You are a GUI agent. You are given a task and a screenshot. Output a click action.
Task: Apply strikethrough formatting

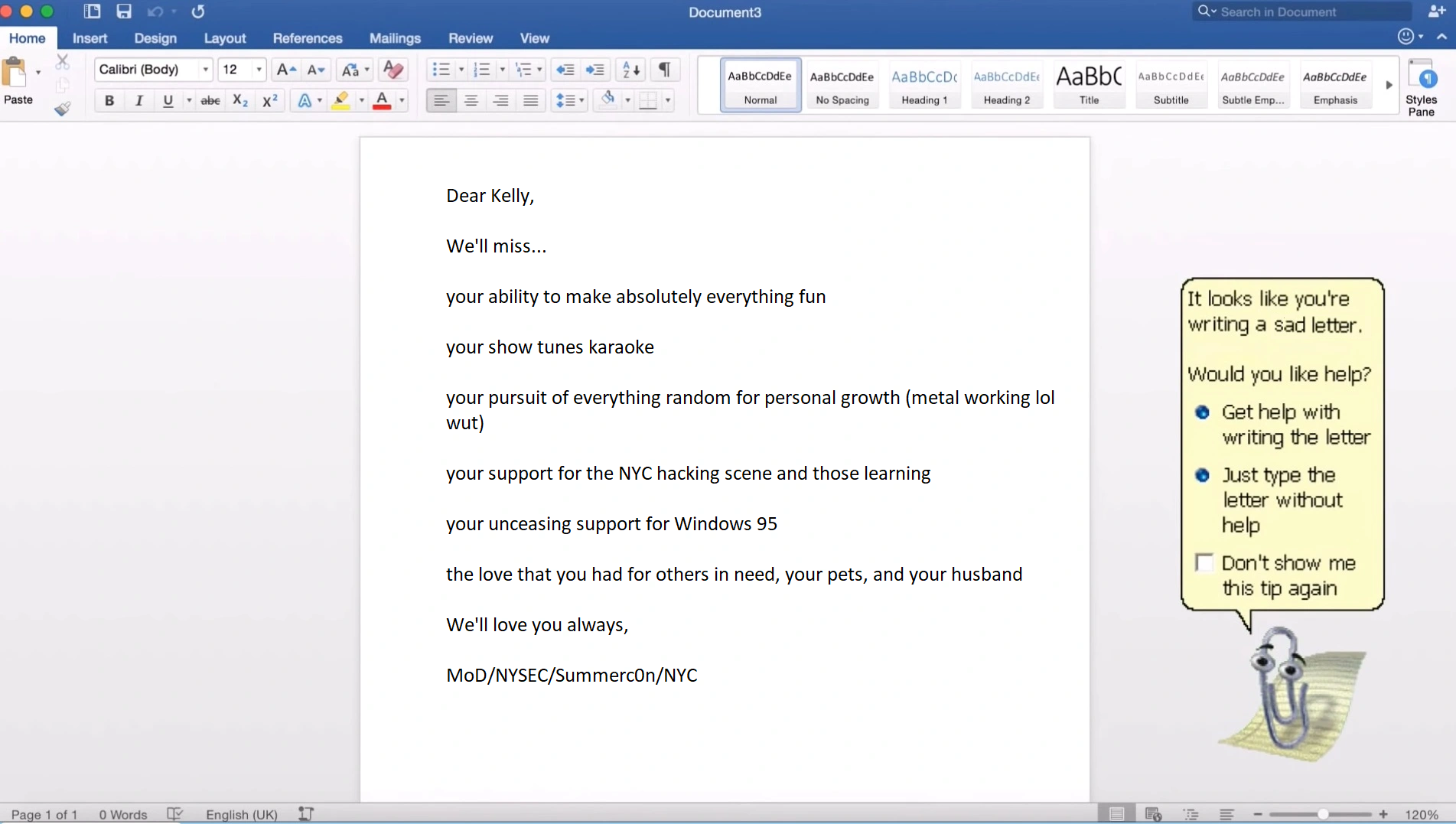[x=210, y=100]
